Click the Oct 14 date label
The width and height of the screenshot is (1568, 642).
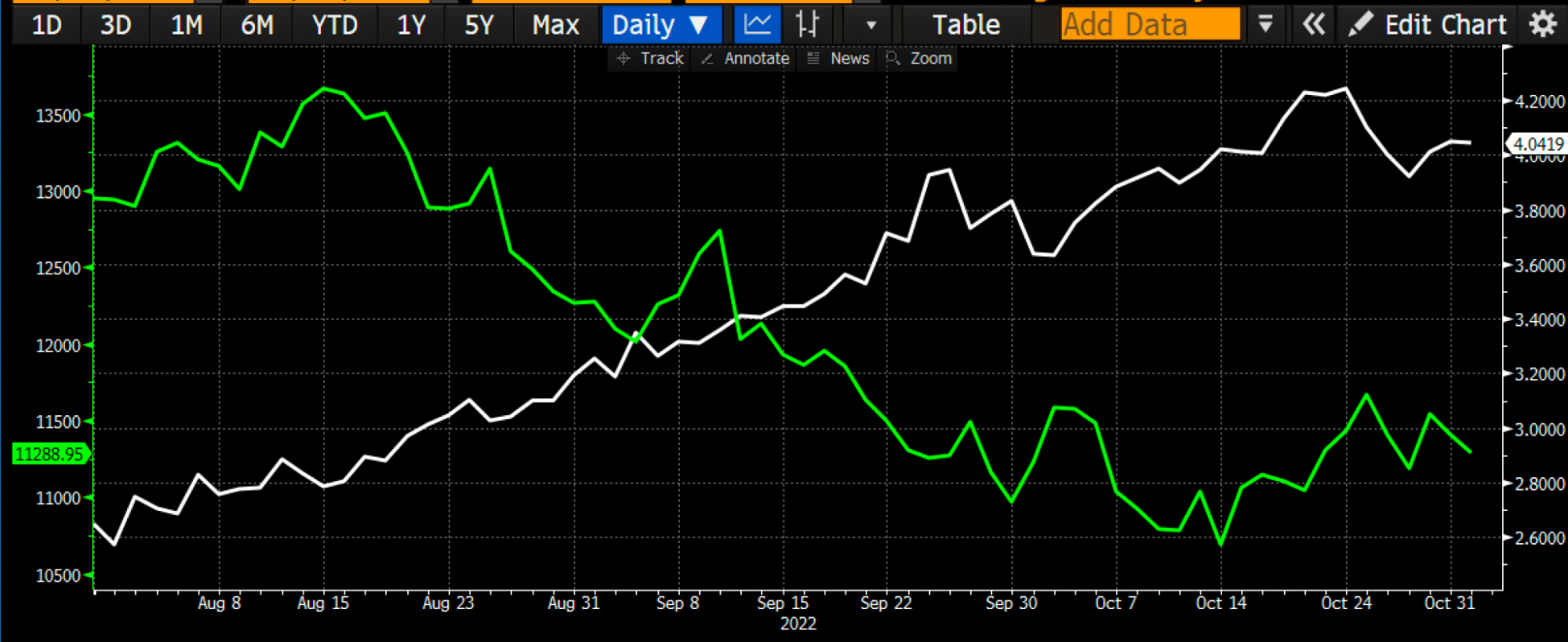pyautogui.click(x=1221, y=603)
